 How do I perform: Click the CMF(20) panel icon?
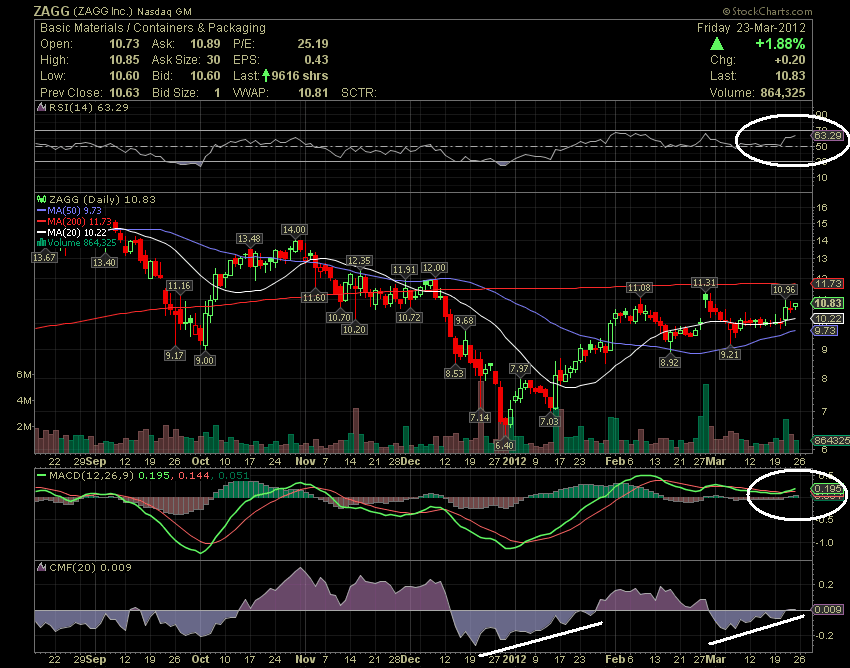pos(41,567)
